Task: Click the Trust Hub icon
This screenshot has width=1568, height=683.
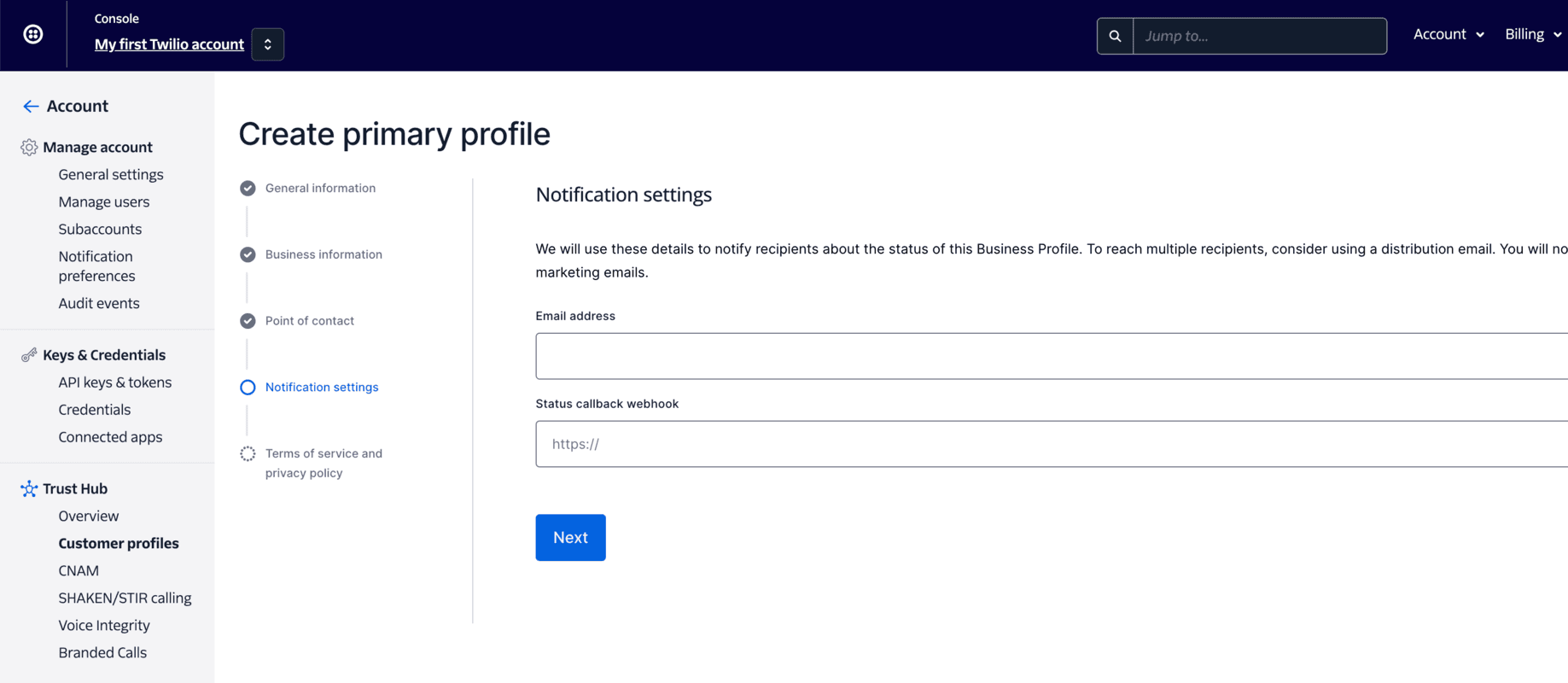Action: point(29,488)
